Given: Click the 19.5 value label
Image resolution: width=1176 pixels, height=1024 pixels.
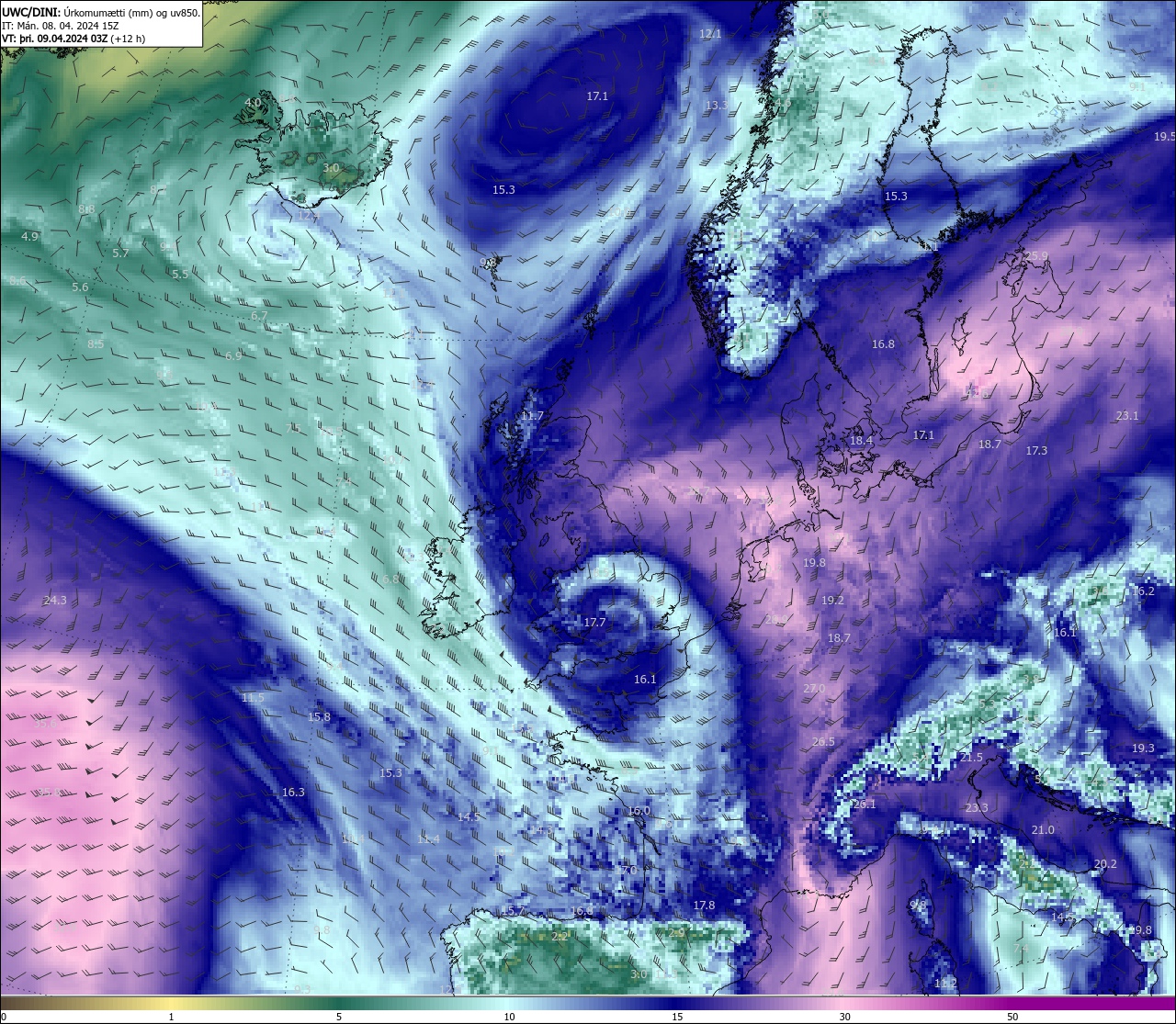Looking at the screenshot, I should (1164, 136).
